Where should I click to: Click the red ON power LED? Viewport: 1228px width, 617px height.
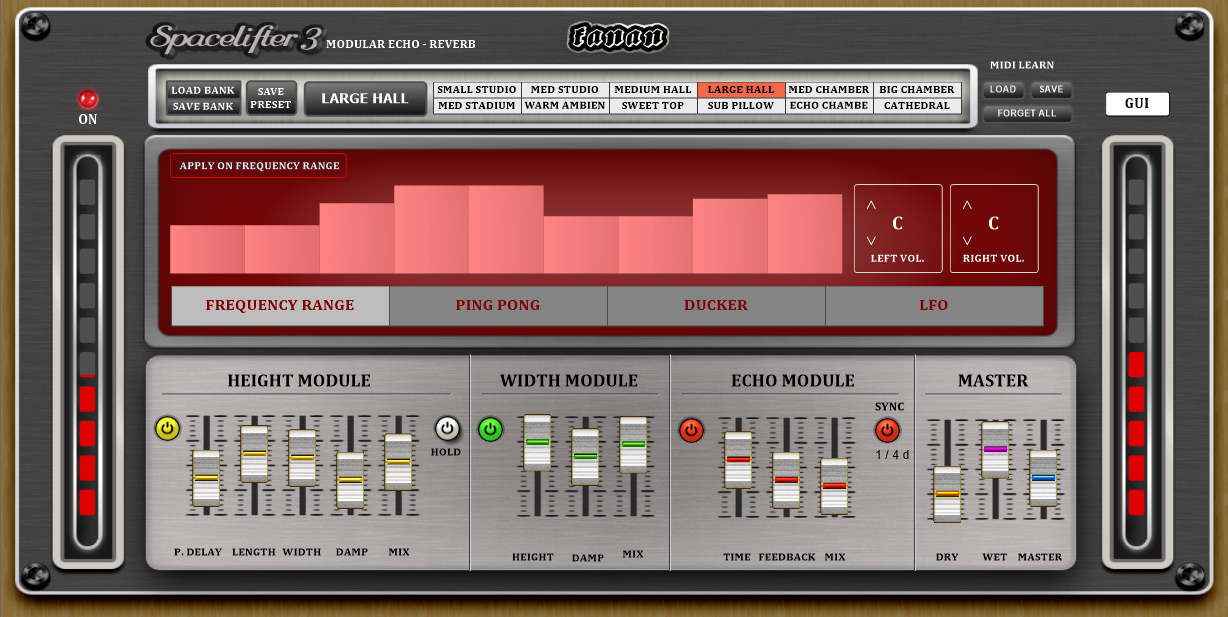tap(89, 100)
